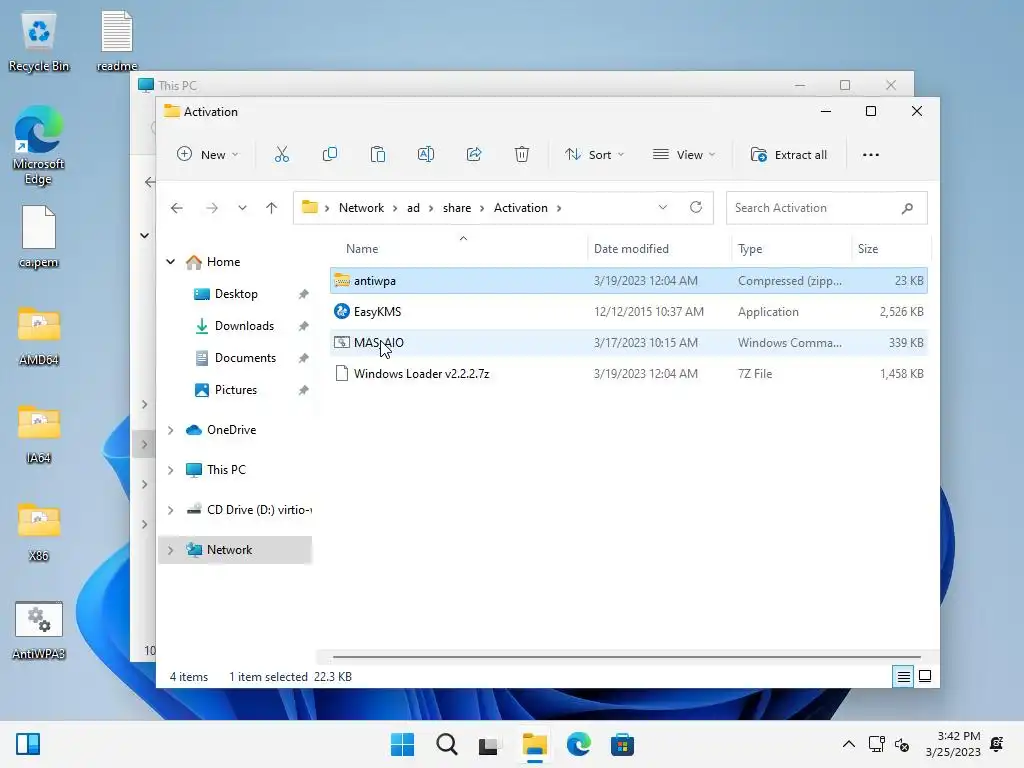
Task: Click Network in the address breadcrumb
Action: (x=361, y=208)
